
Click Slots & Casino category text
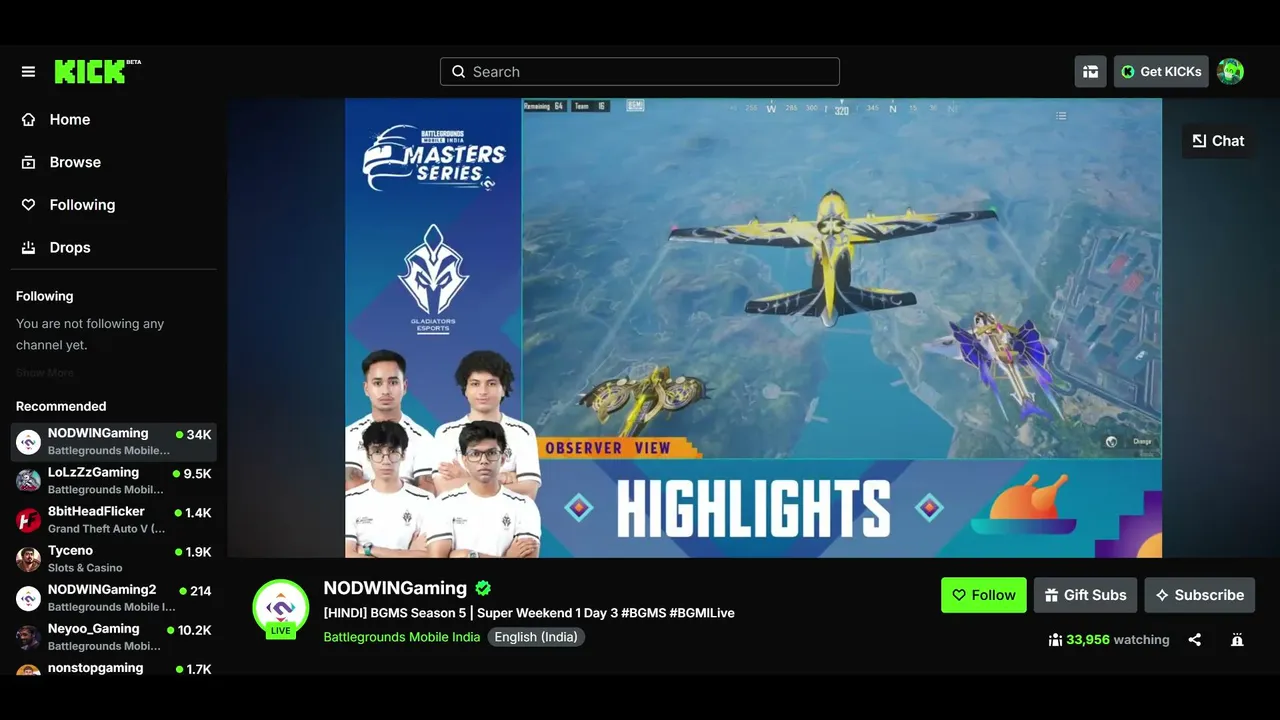point(85,568)
